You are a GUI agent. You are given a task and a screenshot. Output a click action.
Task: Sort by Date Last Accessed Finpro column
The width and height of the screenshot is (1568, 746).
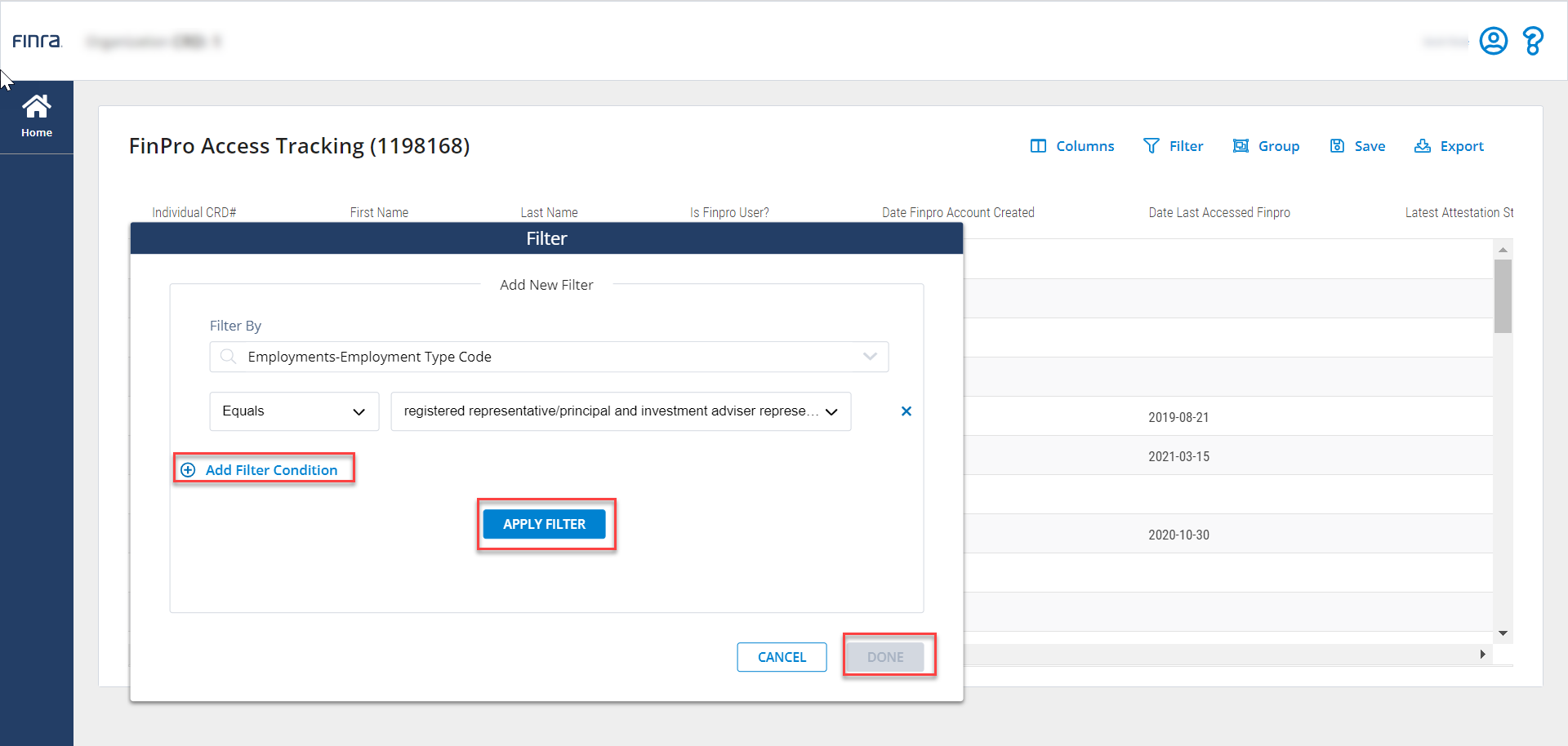pyautogui.click(x=1218, y=212)
